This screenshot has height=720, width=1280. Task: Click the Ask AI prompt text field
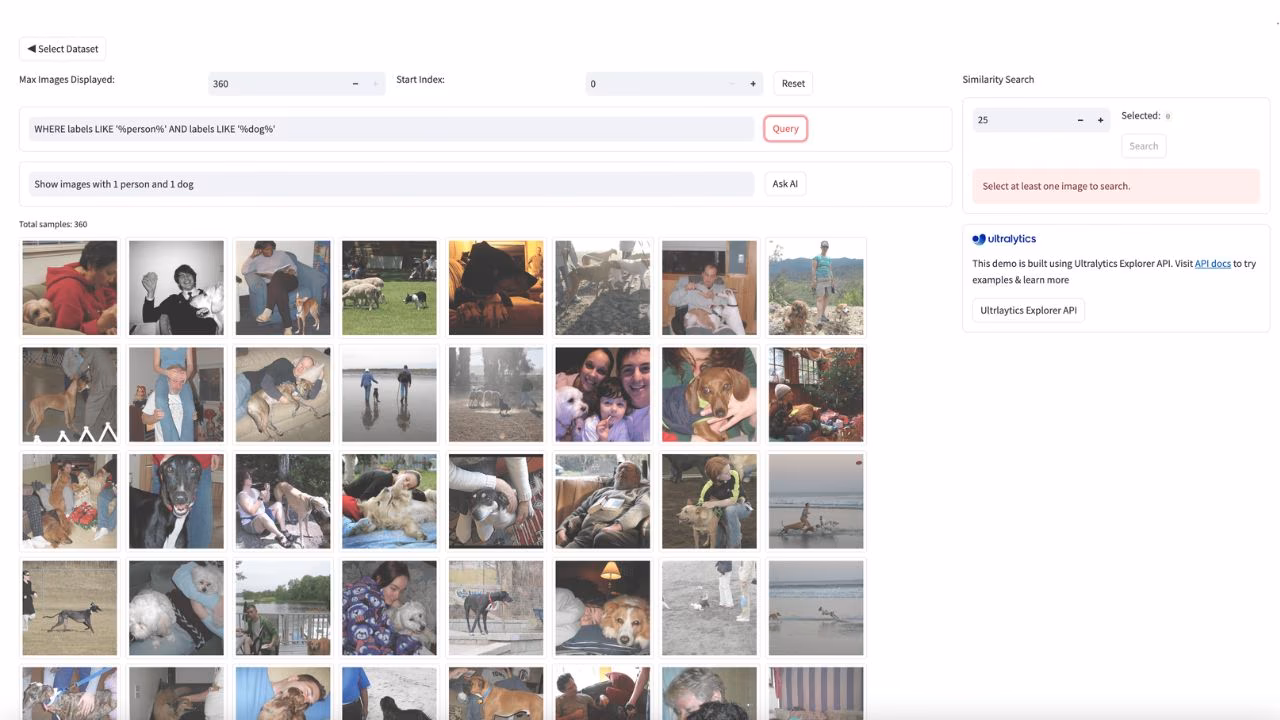391,184
